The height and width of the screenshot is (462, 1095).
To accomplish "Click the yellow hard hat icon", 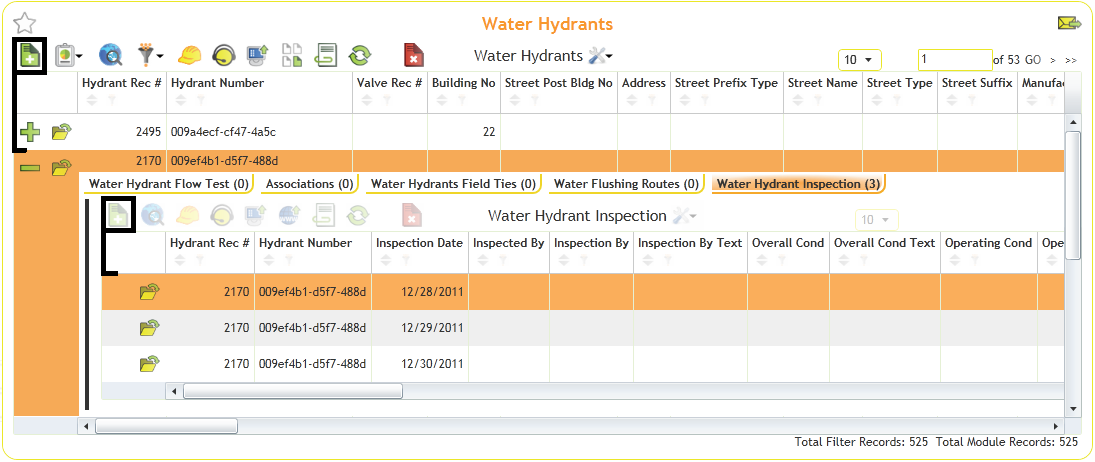I will click(x=190, y=56).
